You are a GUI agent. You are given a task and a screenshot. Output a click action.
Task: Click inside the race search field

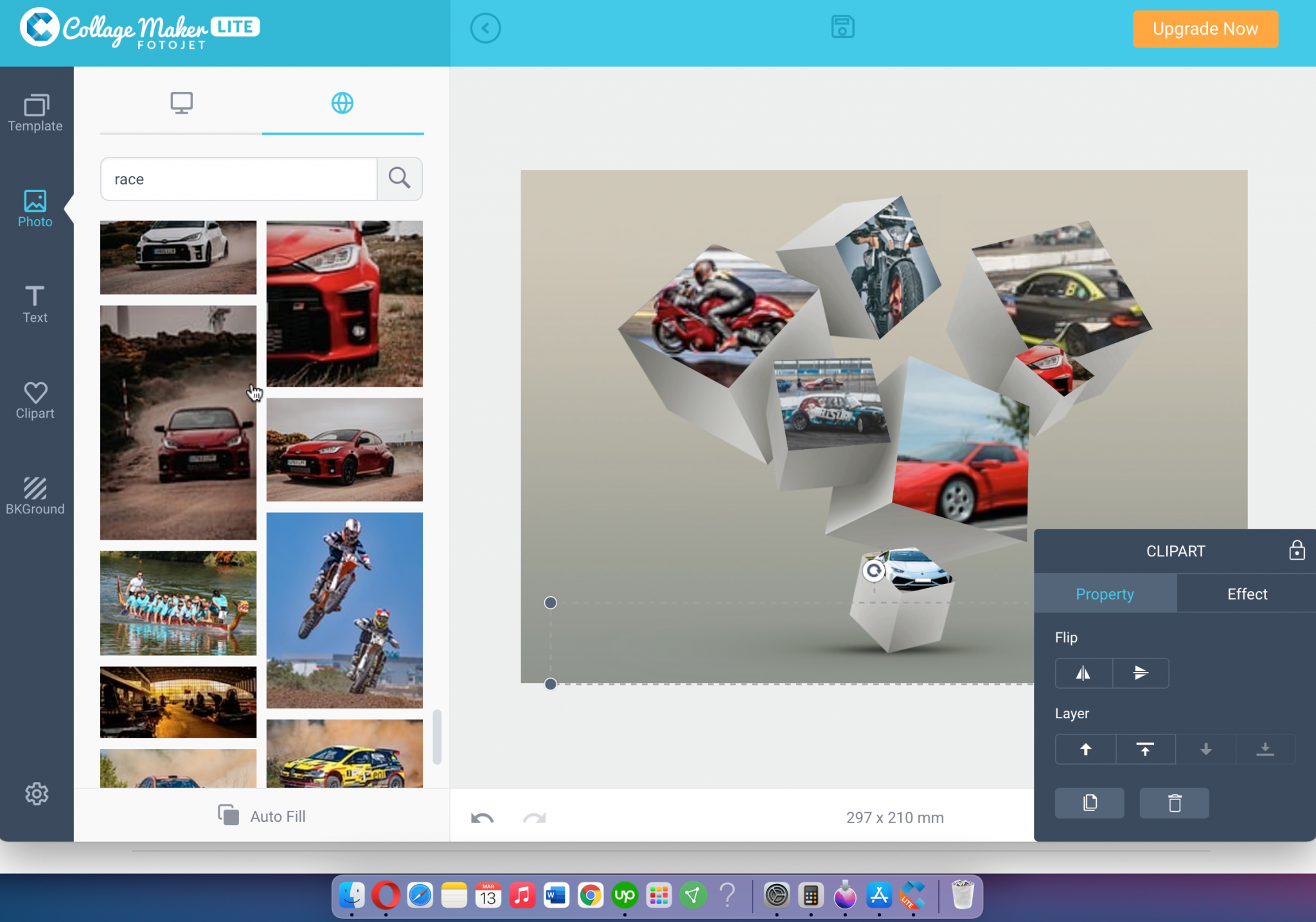pos(238,179)
